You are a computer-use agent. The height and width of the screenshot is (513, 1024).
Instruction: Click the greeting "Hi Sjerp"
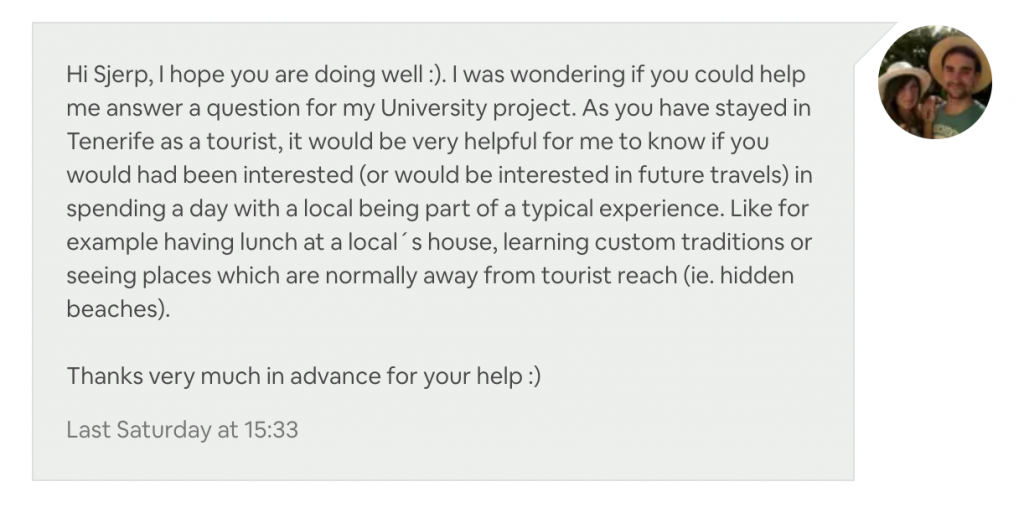click(109, 75)
